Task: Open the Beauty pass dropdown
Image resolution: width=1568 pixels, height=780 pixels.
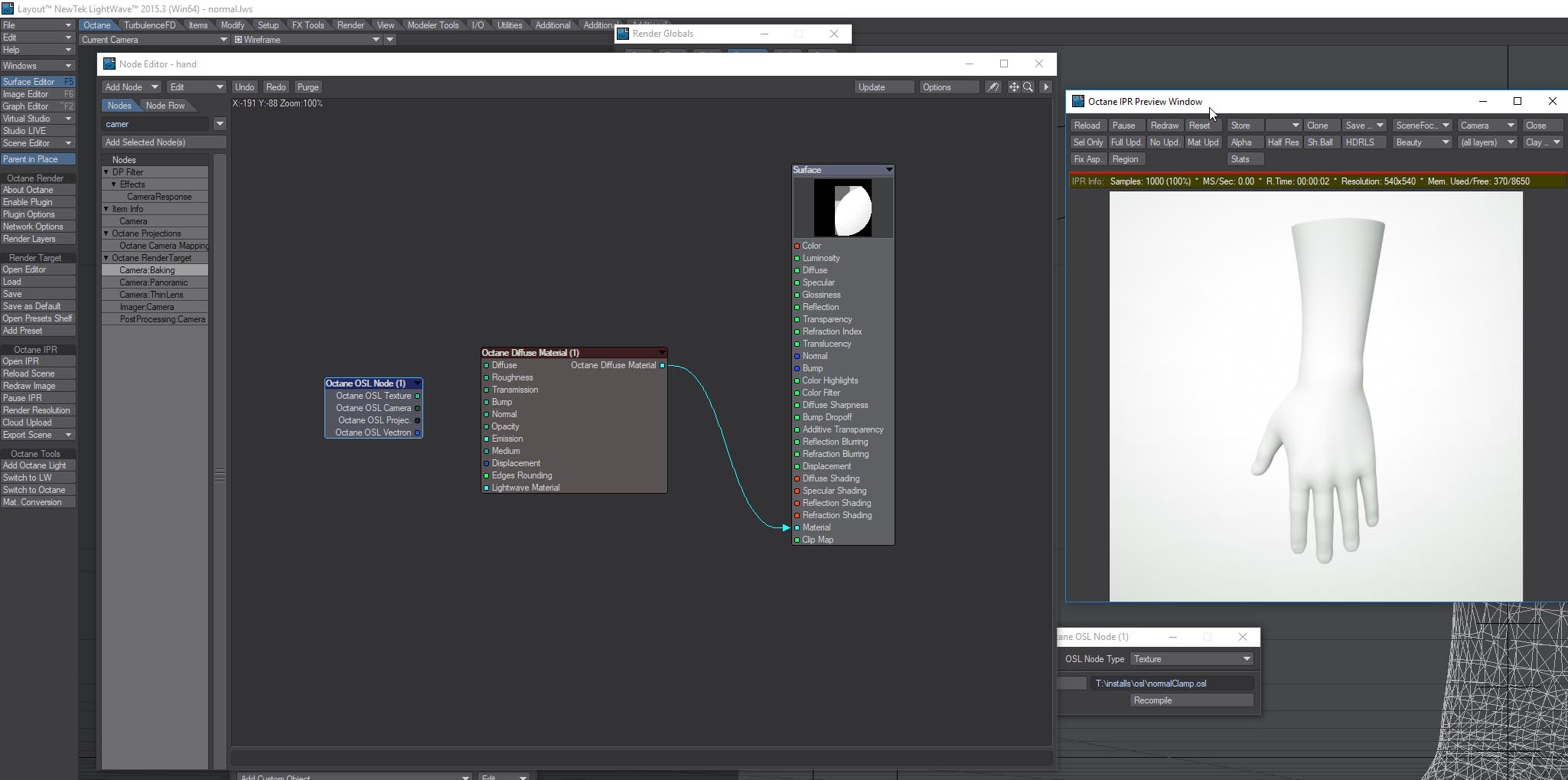Action: [1421, 142]
